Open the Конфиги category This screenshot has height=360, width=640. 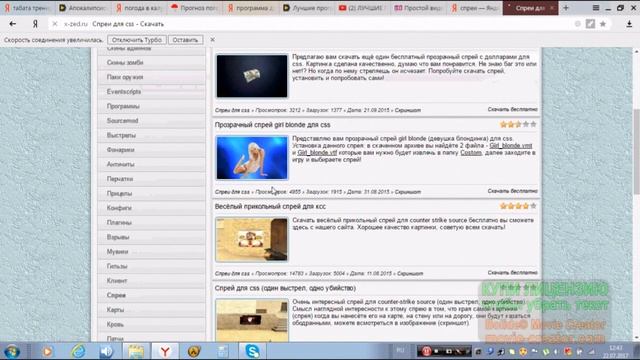tap(151, 208)
